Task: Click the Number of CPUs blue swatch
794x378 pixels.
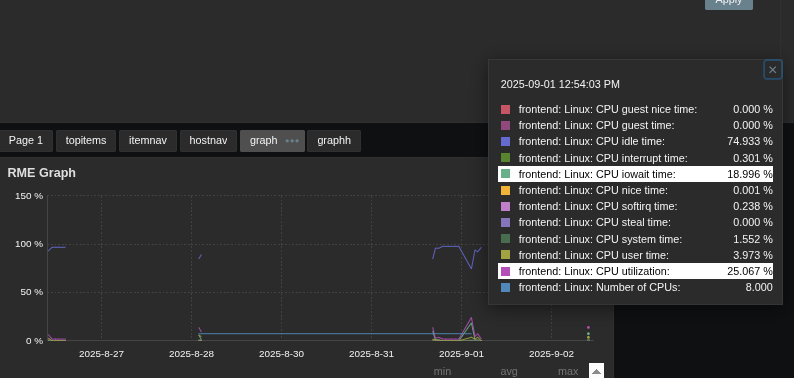Action: [x=505, y=288]
